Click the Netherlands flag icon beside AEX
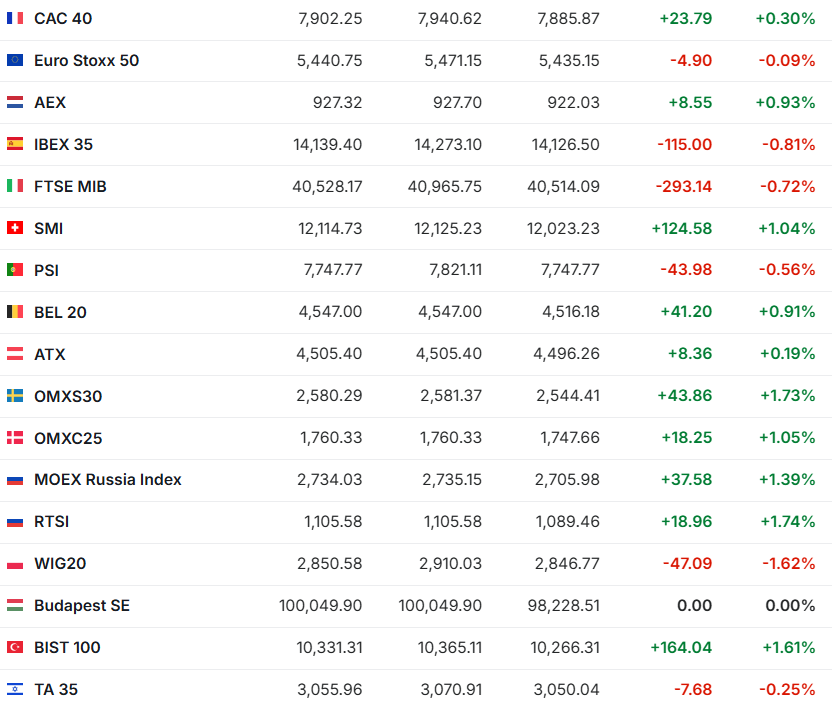 click(x=15, y=102)
